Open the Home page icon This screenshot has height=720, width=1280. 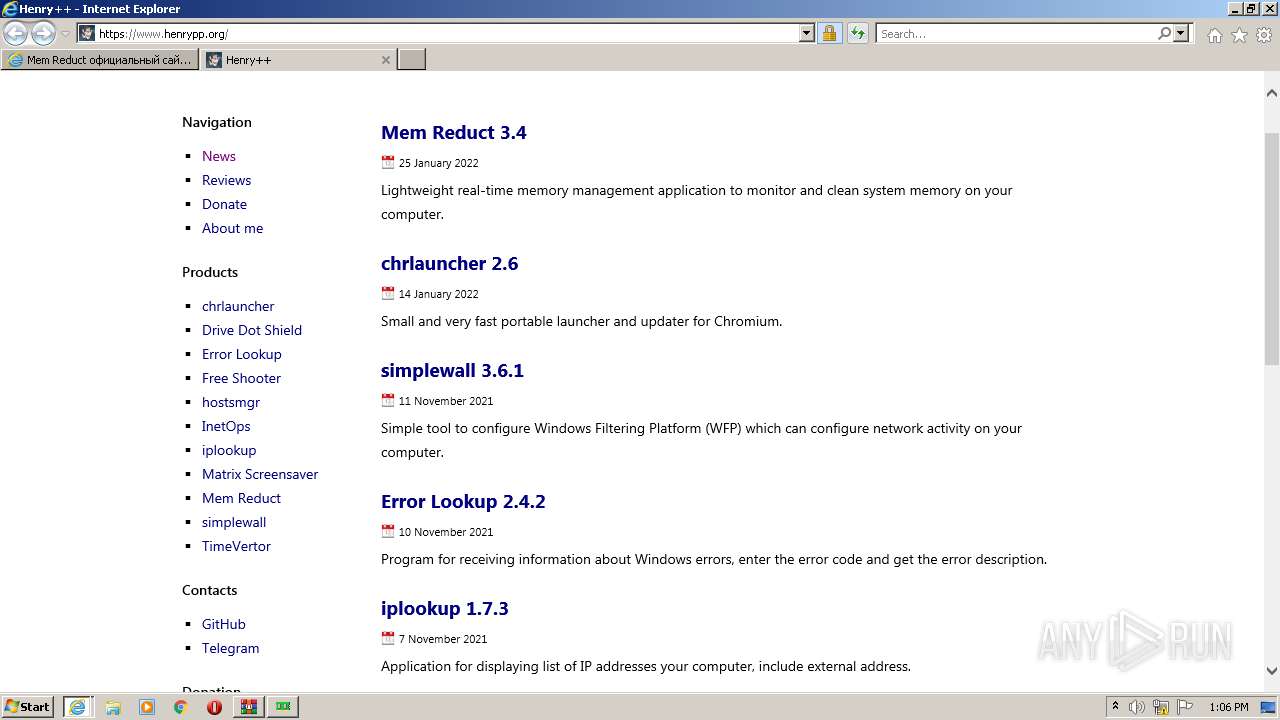[x=1214, y=35]
